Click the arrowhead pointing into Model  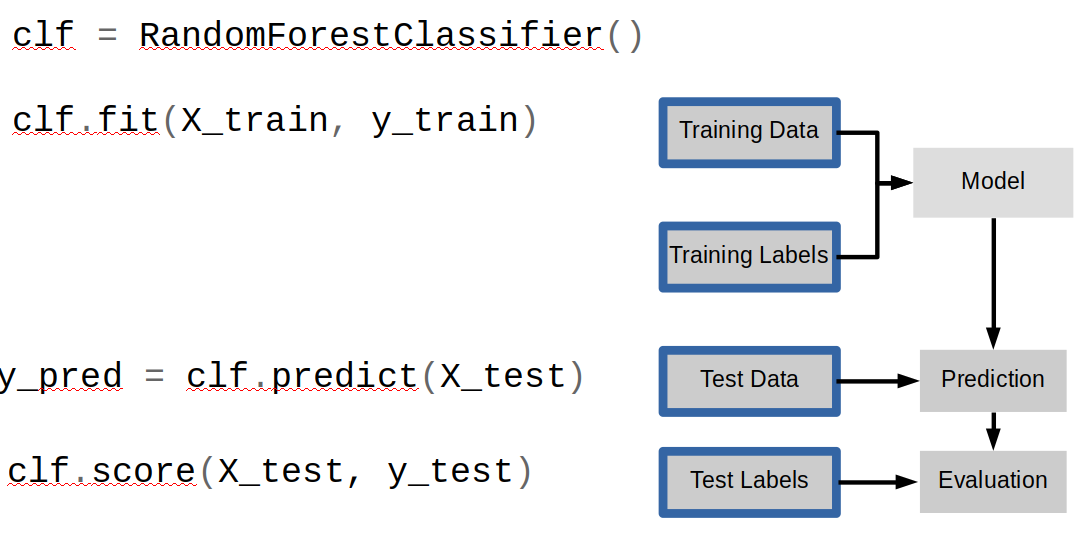coord(901,183)
